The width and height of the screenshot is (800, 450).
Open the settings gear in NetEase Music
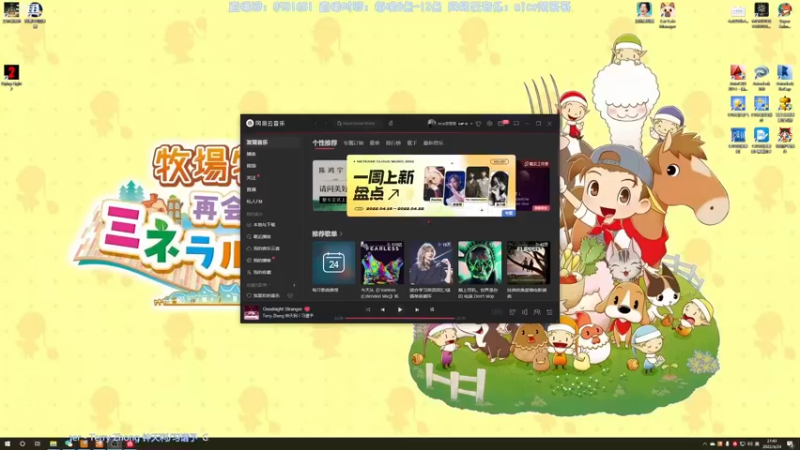click(490, 123)
